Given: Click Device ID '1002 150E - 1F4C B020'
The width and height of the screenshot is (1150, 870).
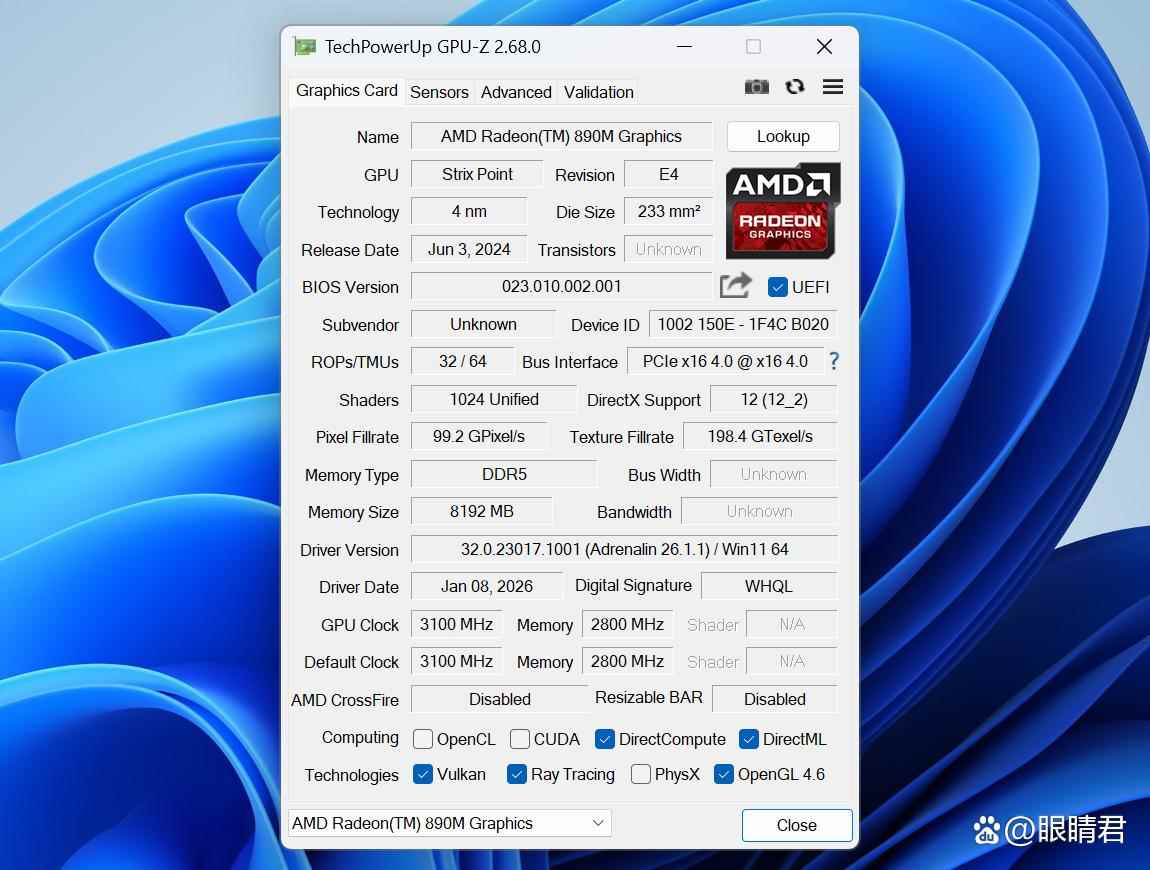Looking at the screenshot, I should click(x=743, y=324).
